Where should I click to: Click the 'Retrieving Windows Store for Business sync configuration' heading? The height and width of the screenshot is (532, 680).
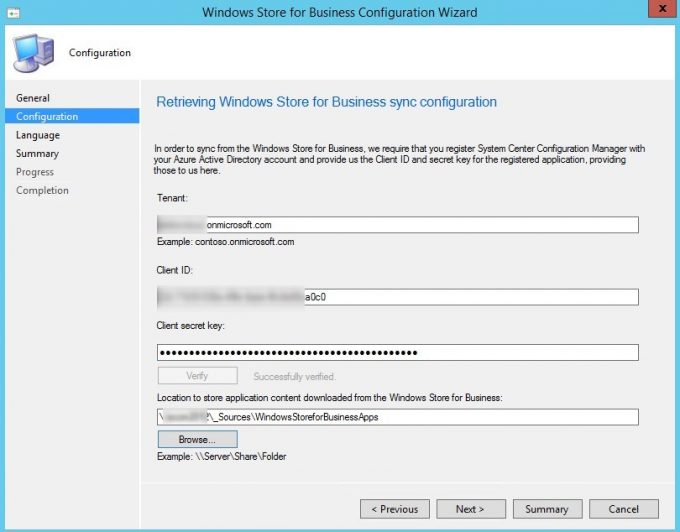tap(327, 102)
